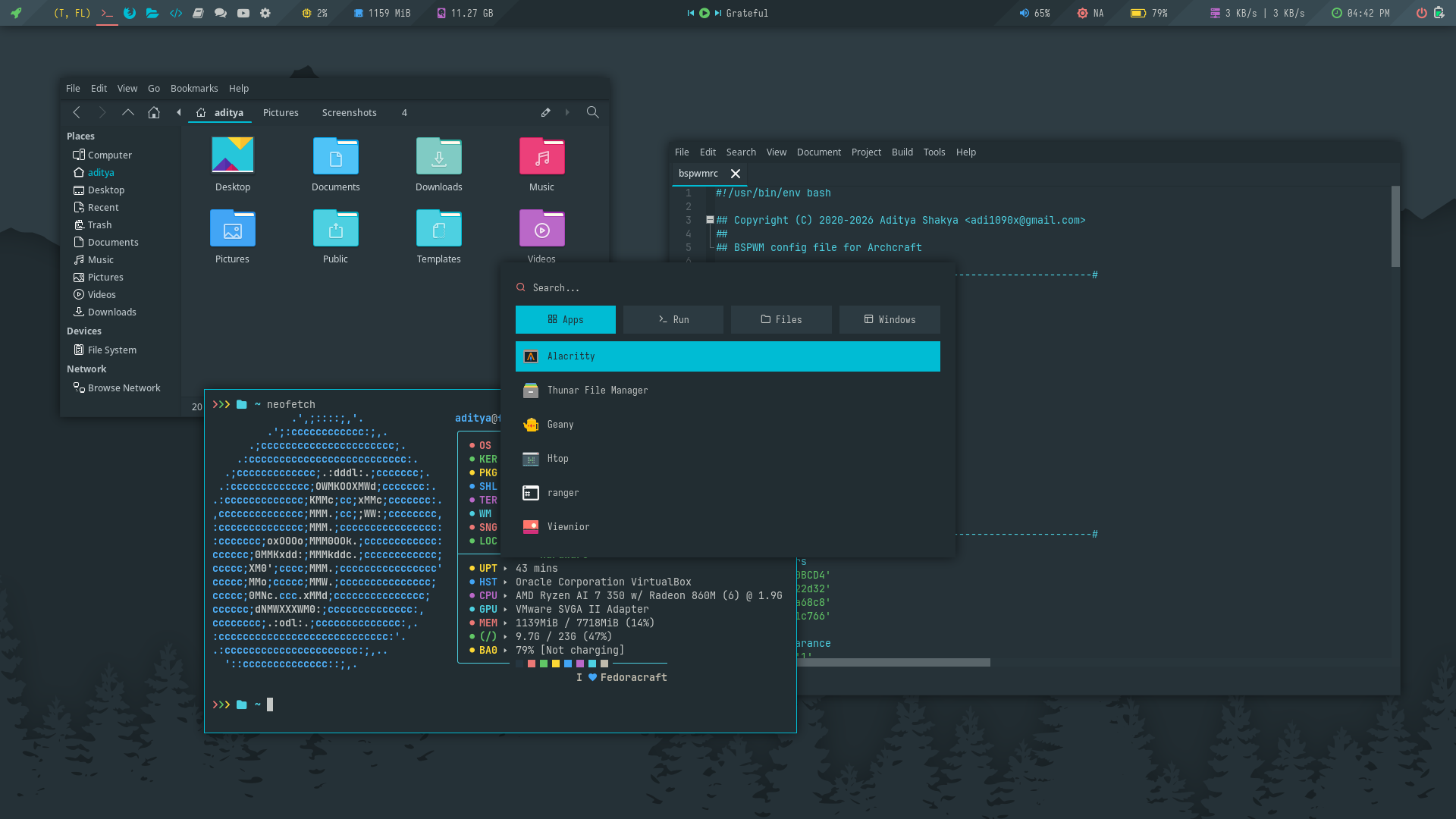Click the Screenshots path segment in Thunar

pyautogui.click(x=350, y=113)
